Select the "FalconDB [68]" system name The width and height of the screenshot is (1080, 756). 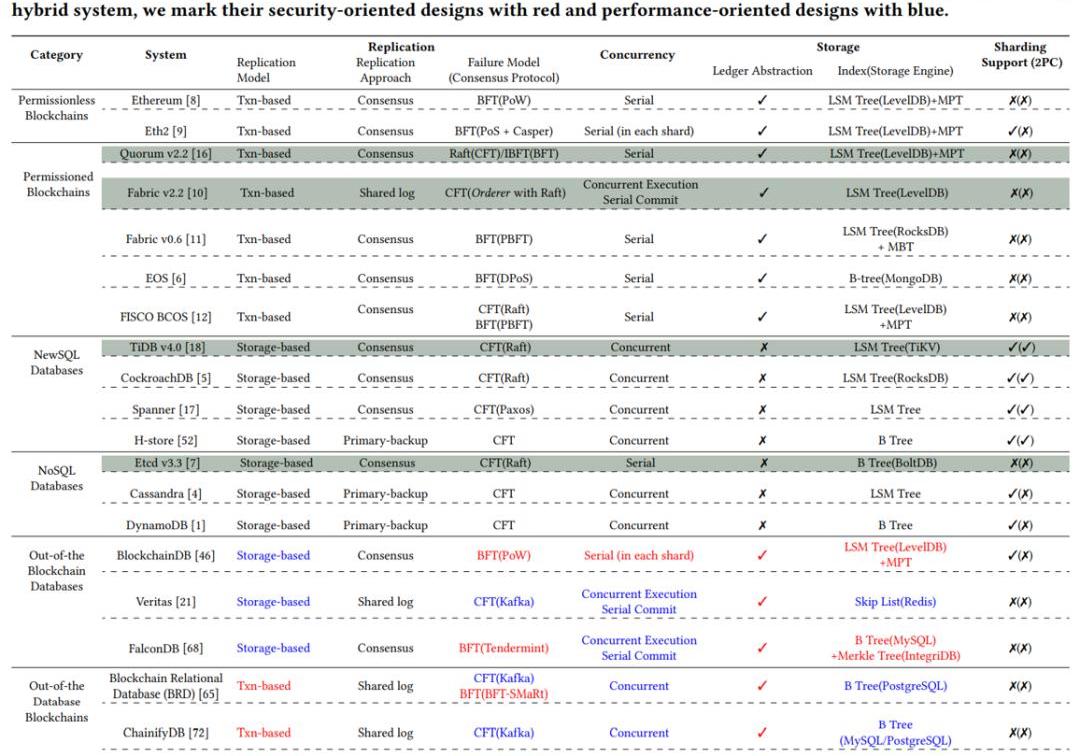[165, 648]
